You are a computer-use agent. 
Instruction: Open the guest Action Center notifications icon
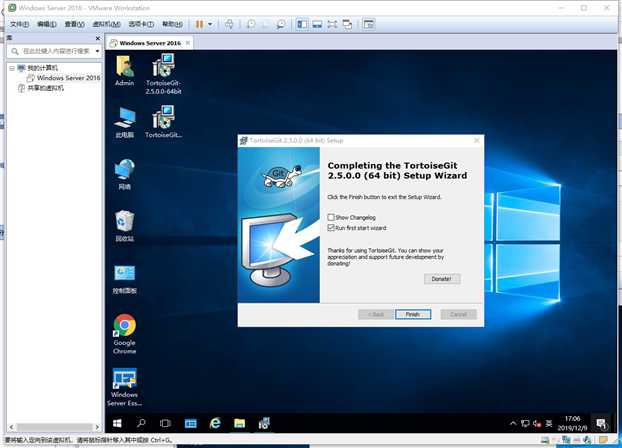point(601,423)
